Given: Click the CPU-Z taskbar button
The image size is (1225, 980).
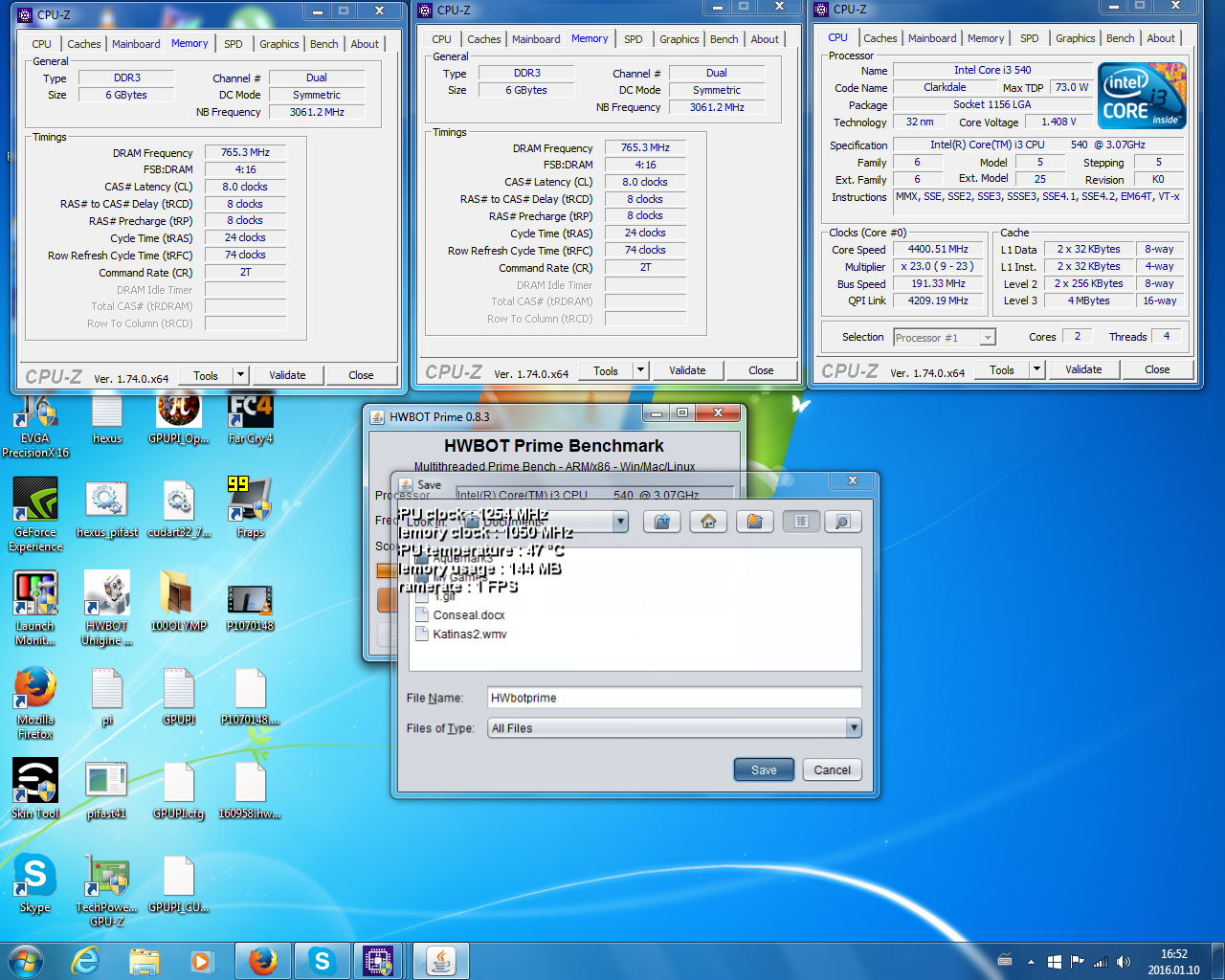Looking at the screenshot, I should point(379,961).
